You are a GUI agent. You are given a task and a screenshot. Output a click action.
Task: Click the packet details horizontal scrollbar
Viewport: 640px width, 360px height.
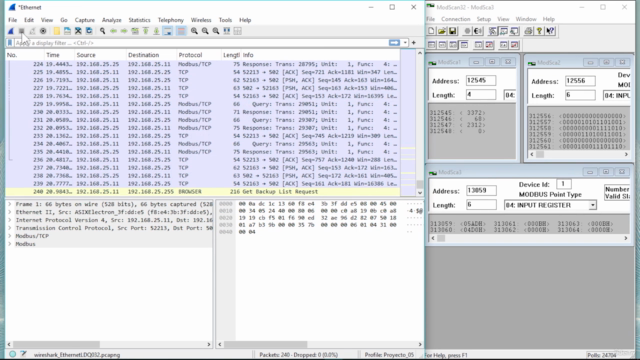coord(56,344)
